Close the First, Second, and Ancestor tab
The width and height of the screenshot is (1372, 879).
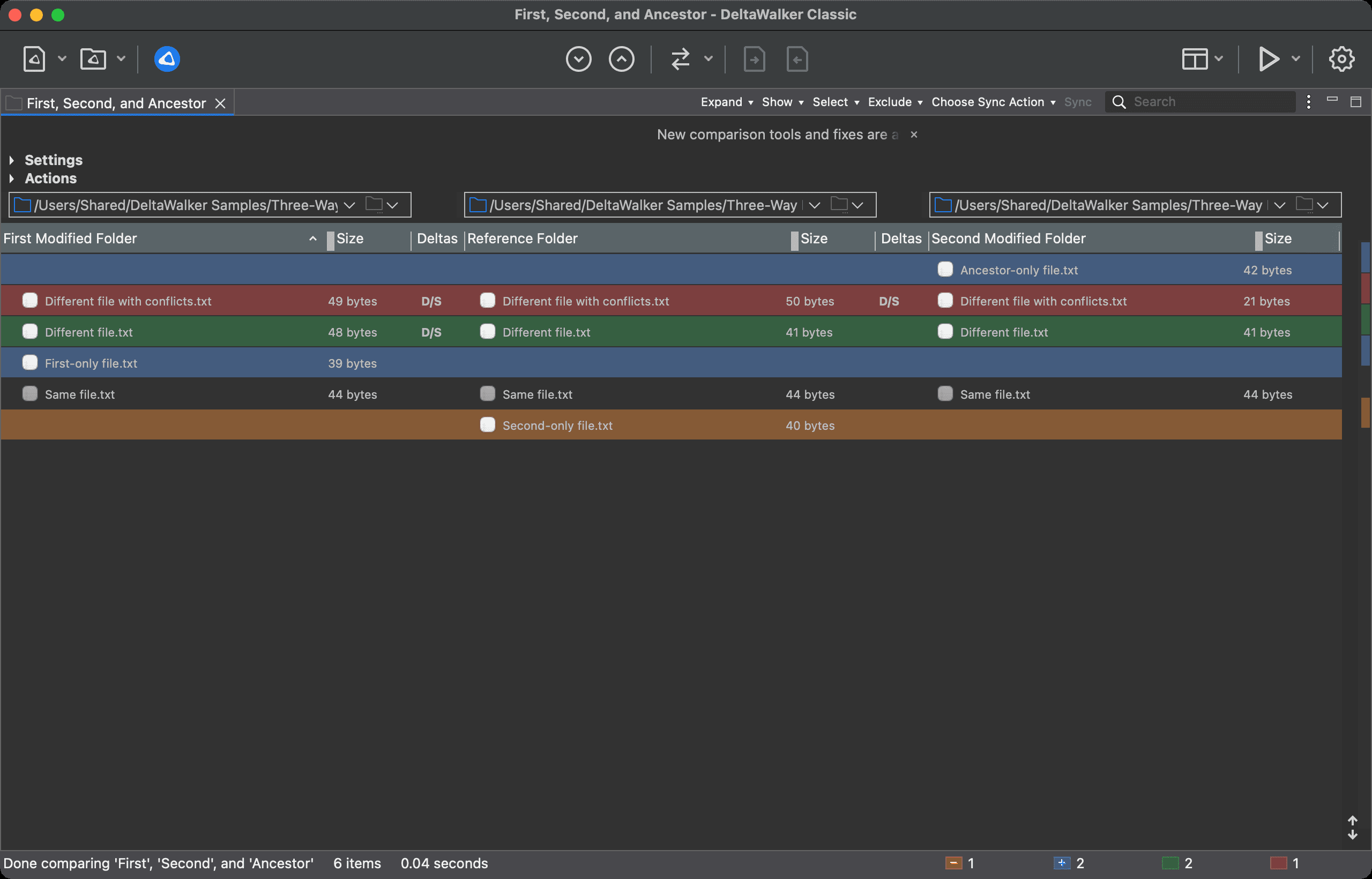click(x=220, y=103)
